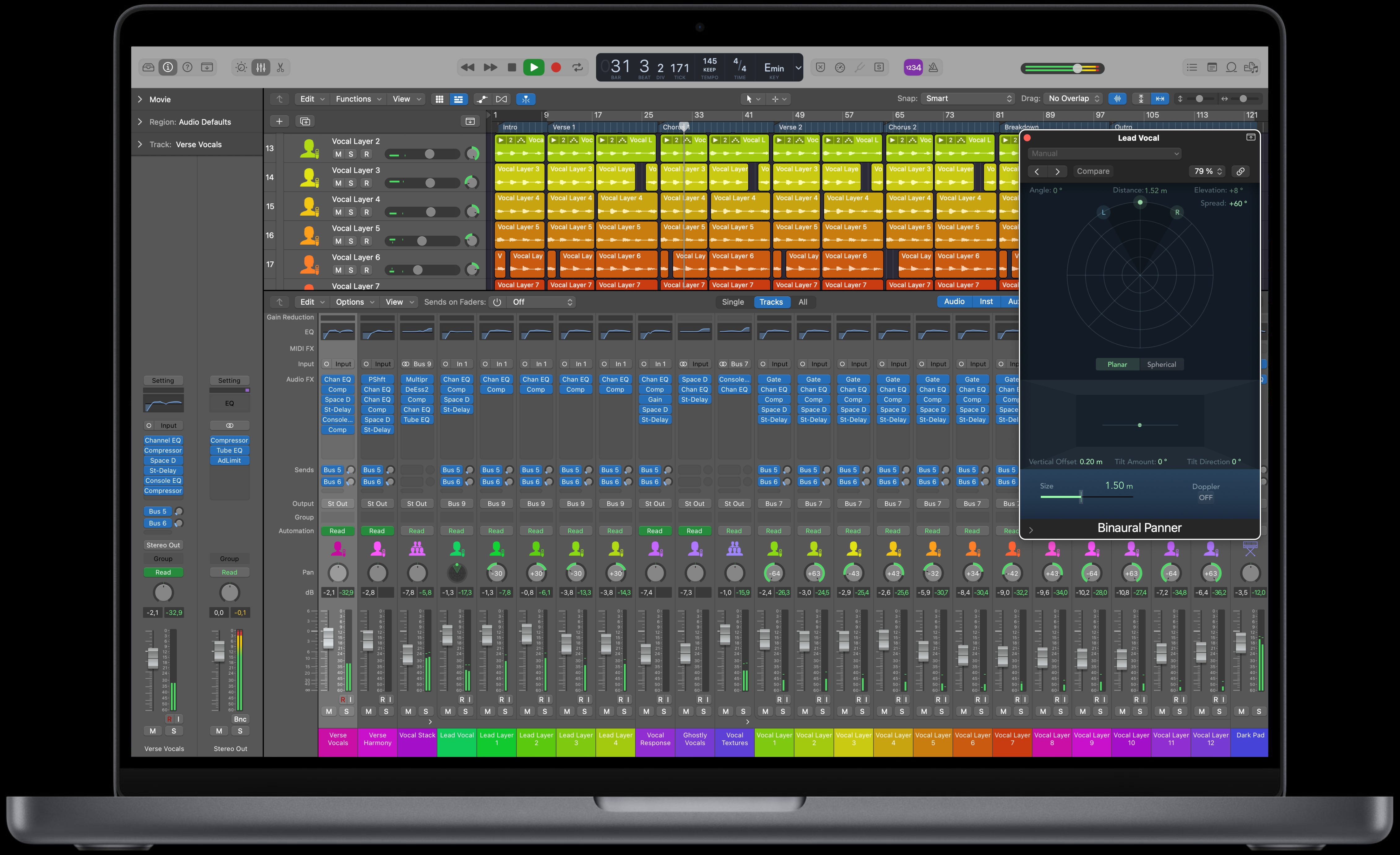
Task: Open the Drag No Overlap dropdown
Action: [x=1073, y=98]
